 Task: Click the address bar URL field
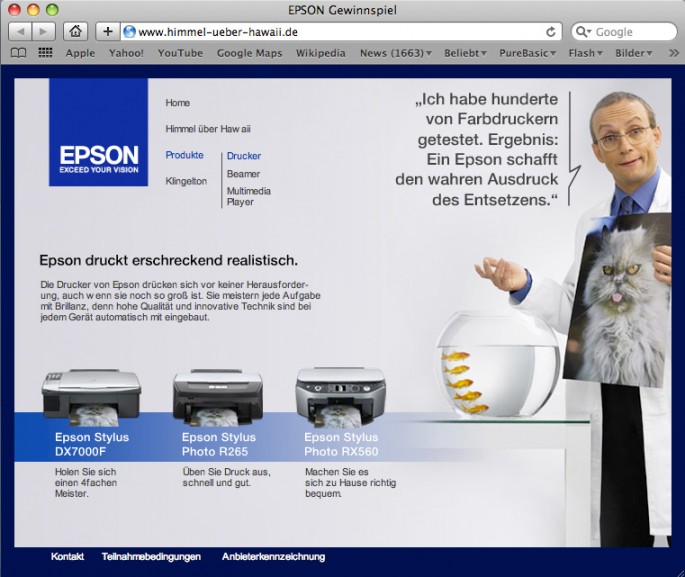(x=339, y=32)
